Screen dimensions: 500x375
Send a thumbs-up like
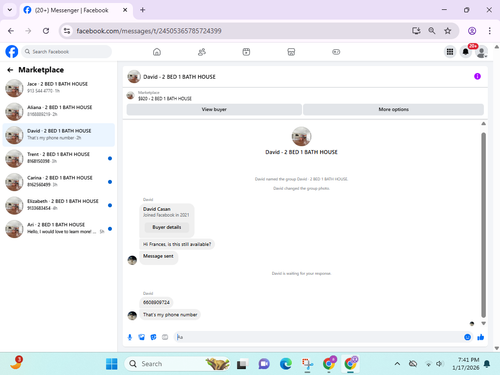point(480,337)
